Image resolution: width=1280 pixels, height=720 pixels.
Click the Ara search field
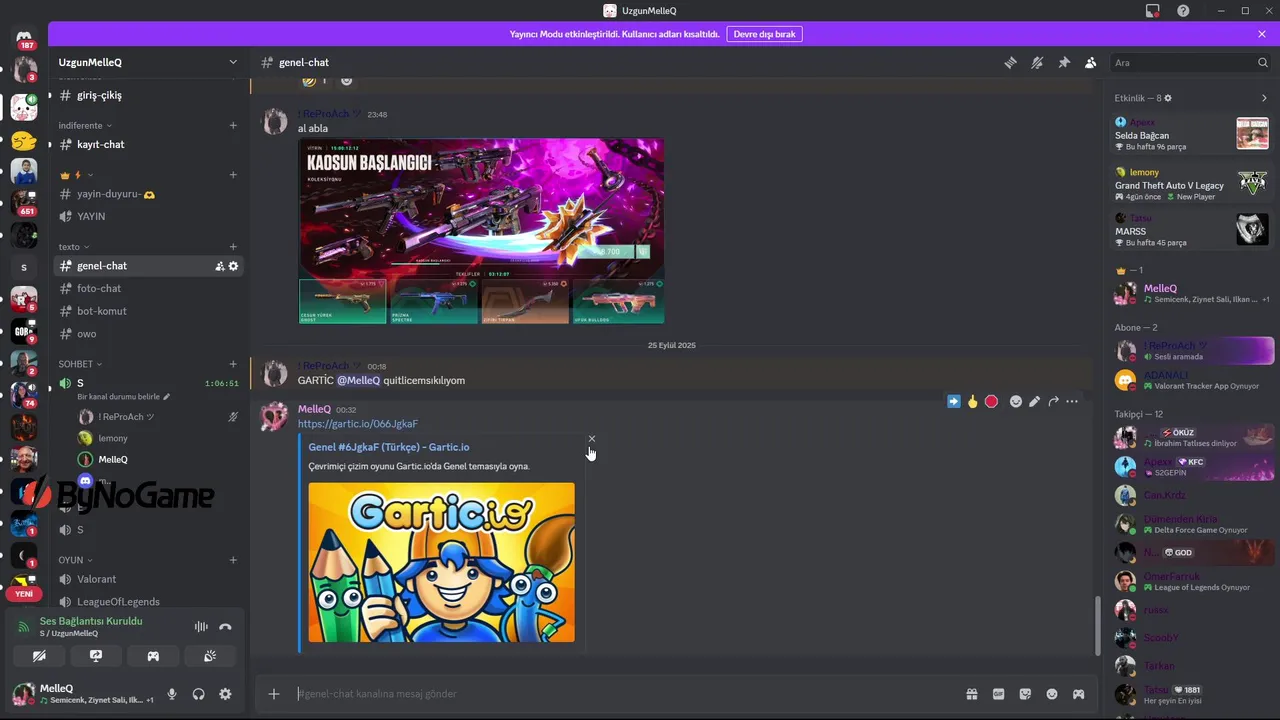[x=1190, y=62]
